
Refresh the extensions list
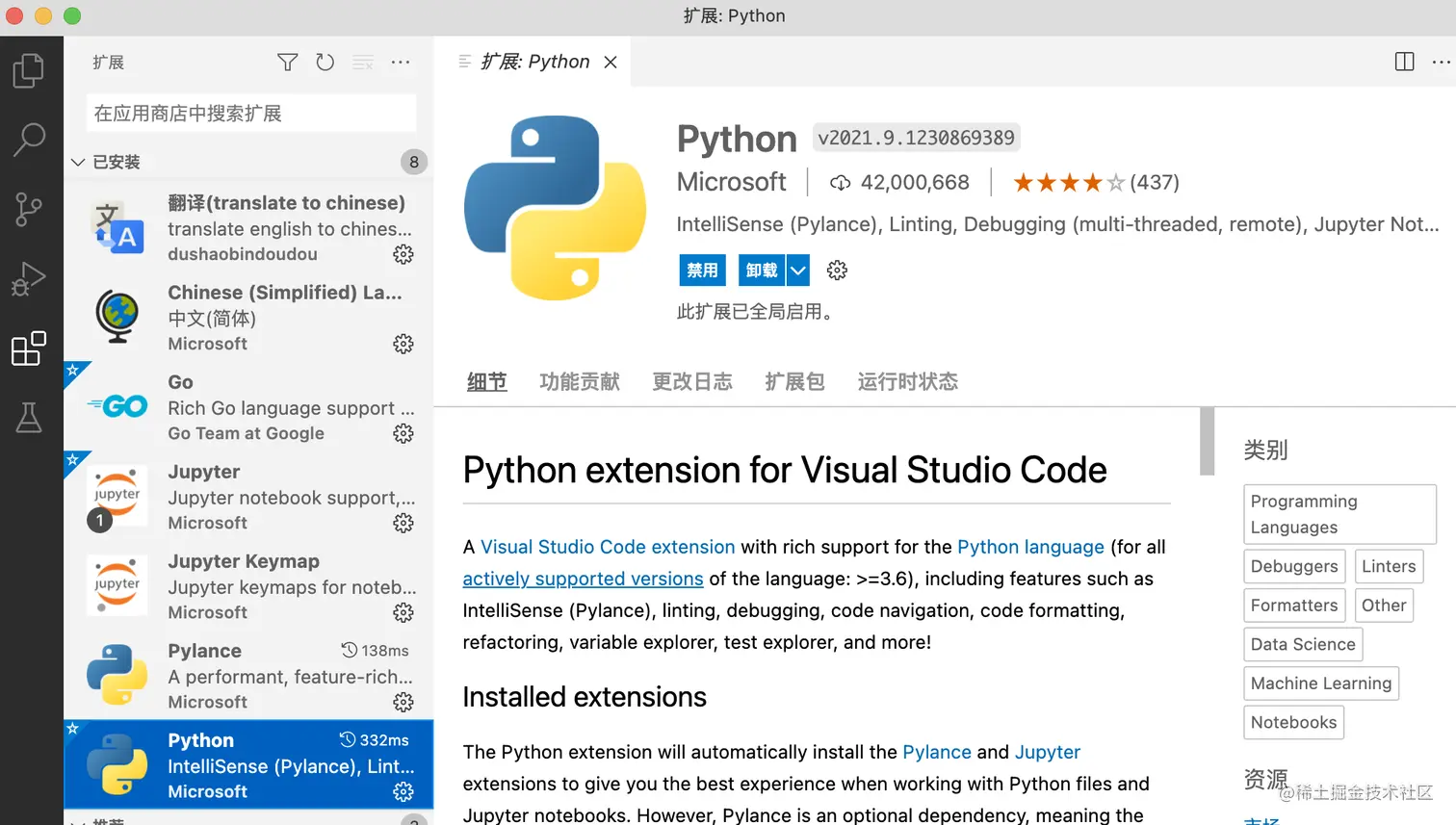coord(325,63)
